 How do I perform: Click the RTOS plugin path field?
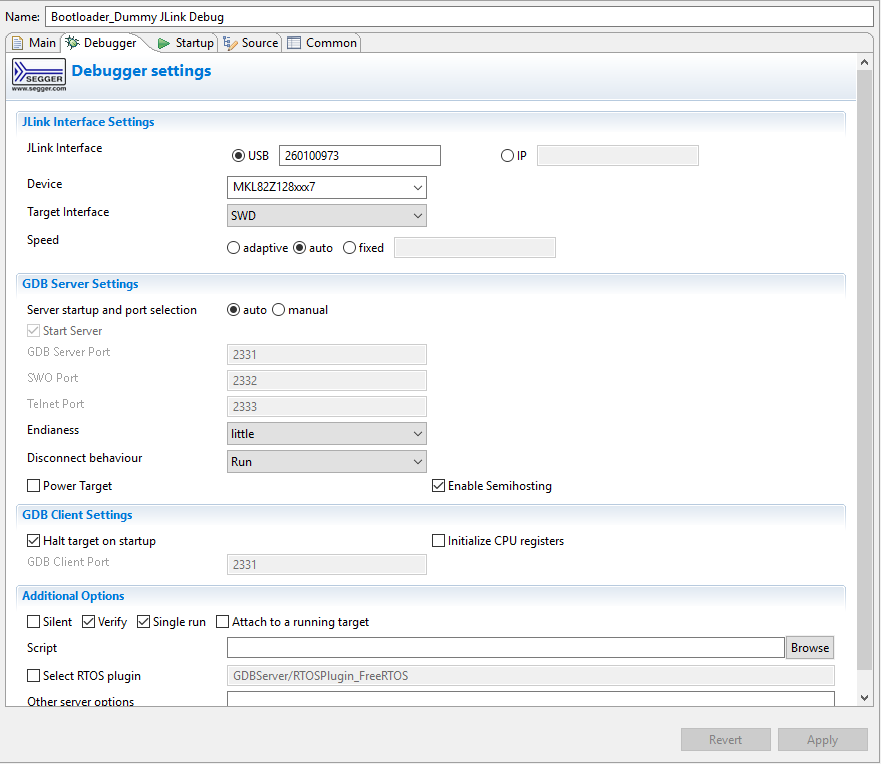[530, 675]
